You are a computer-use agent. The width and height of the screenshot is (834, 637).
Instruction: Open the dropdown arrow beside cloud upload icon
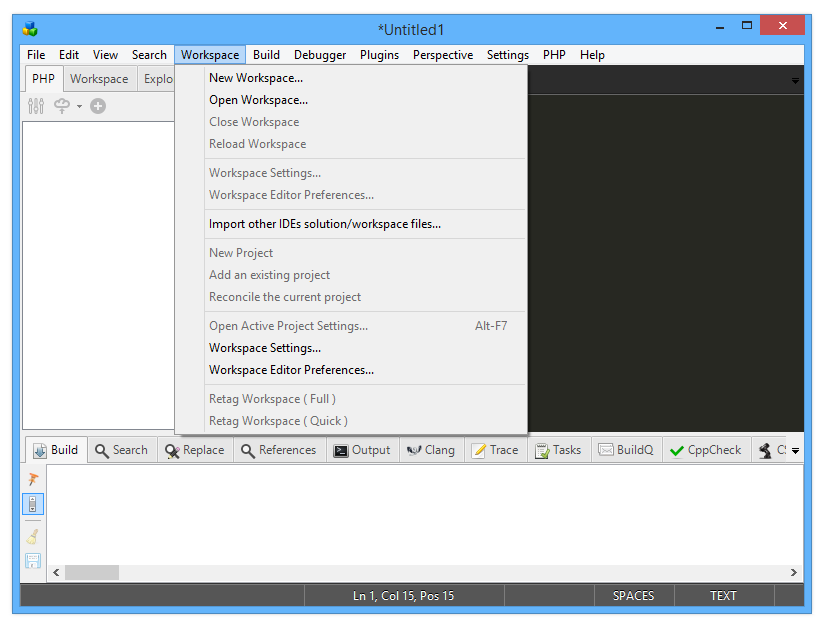(79, 107)
